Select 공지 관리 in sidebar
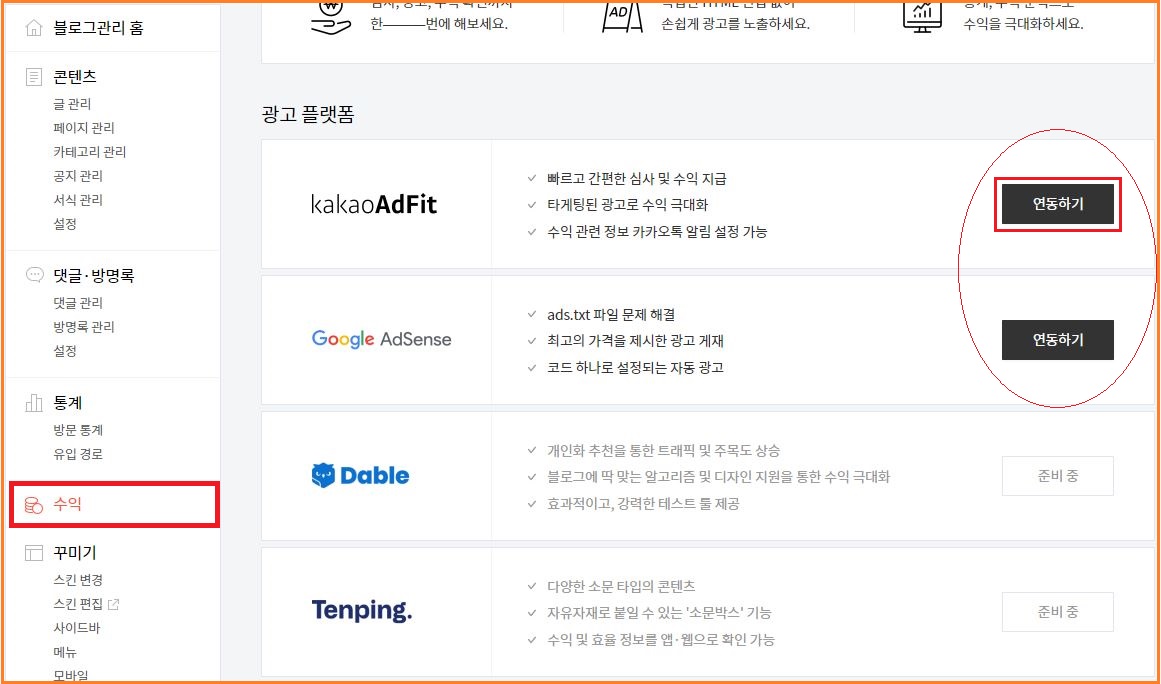Screen dimensions: 1161x684 click(78, 176)
